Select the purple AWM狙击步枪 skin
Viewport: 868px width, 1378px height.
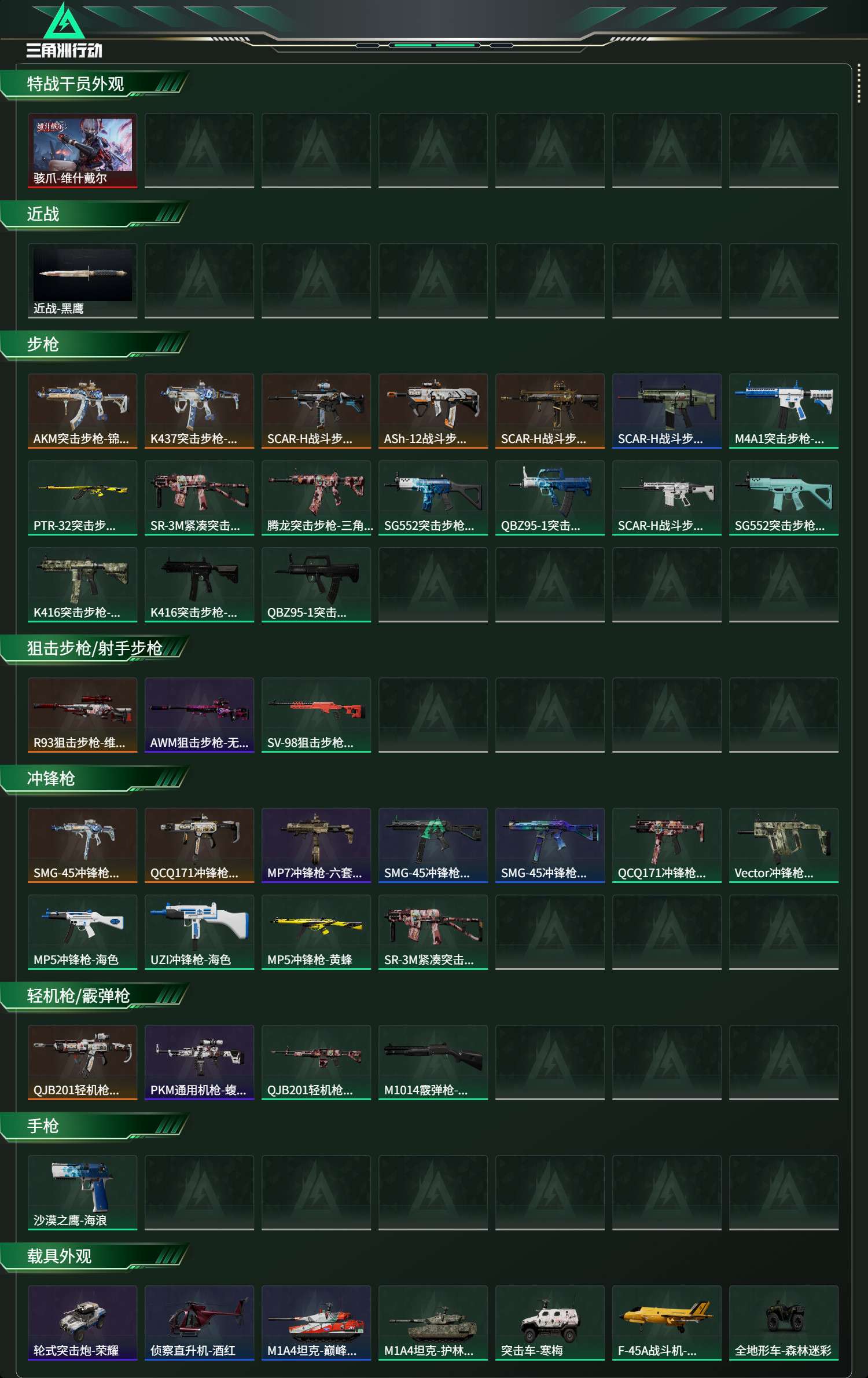pos(199,715)
